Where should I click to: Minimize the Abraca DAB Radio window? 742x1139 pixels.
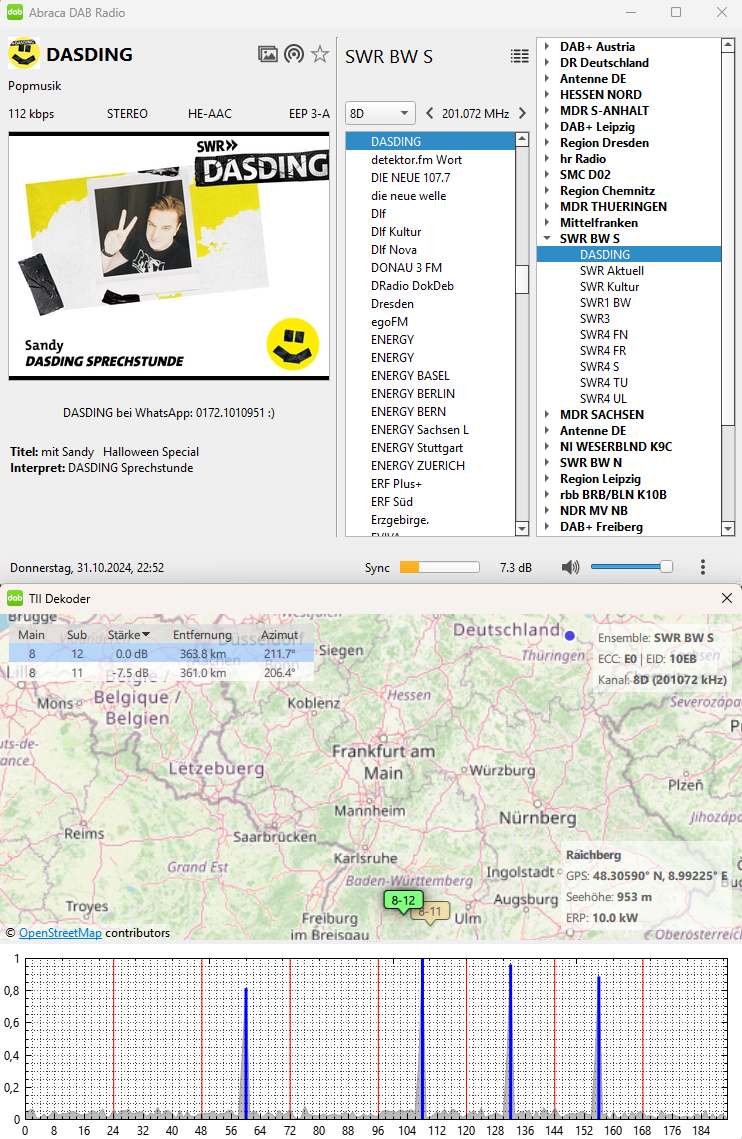click(631, 12)
